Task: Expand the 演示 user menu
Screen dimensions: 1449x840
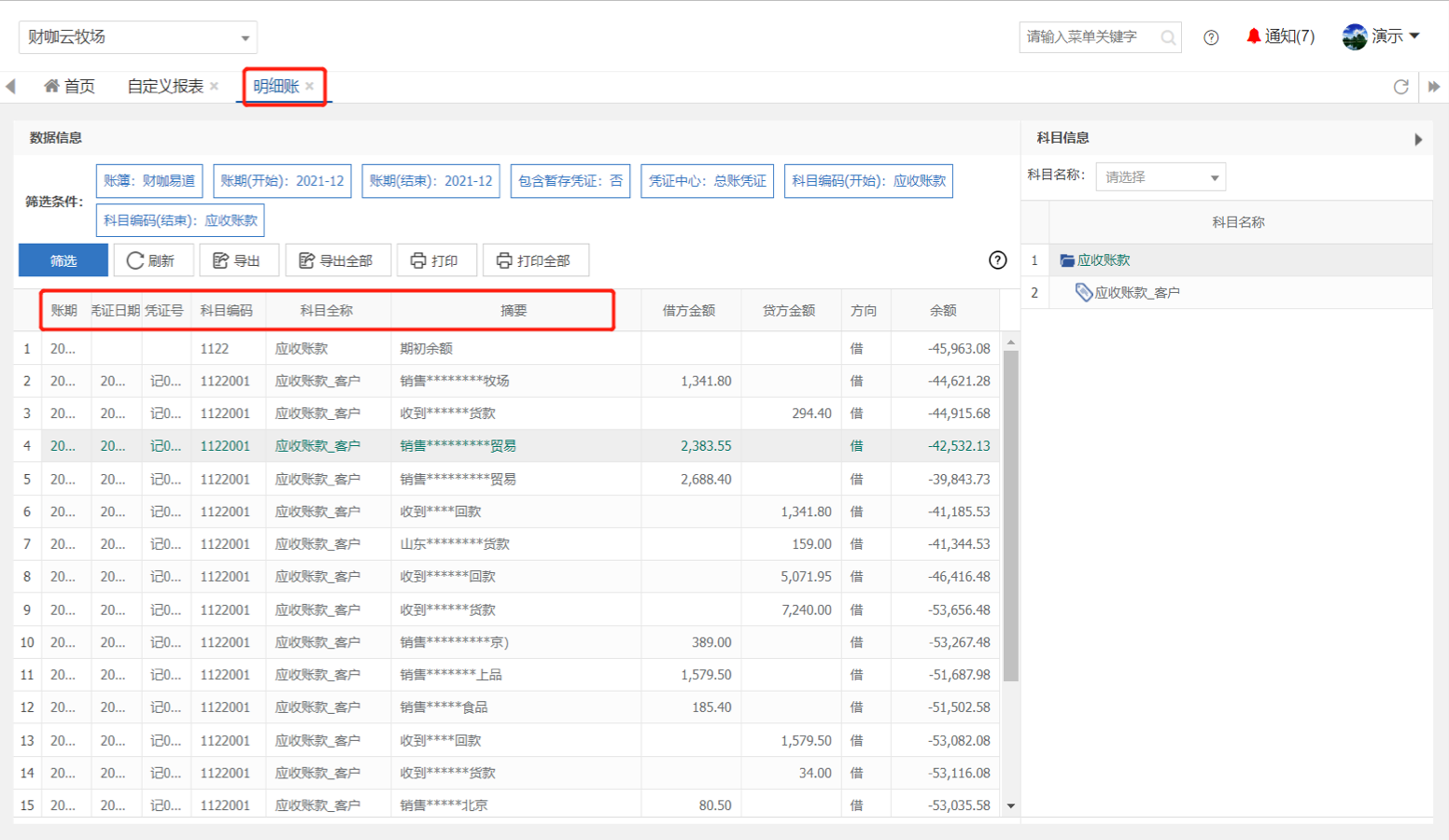Action: click(x=1382, y=36)
